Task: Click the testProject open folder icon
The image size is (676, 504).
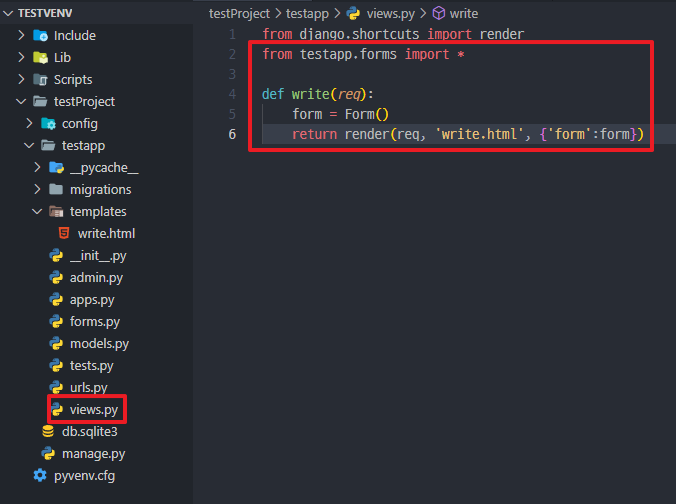Action: 41,101
